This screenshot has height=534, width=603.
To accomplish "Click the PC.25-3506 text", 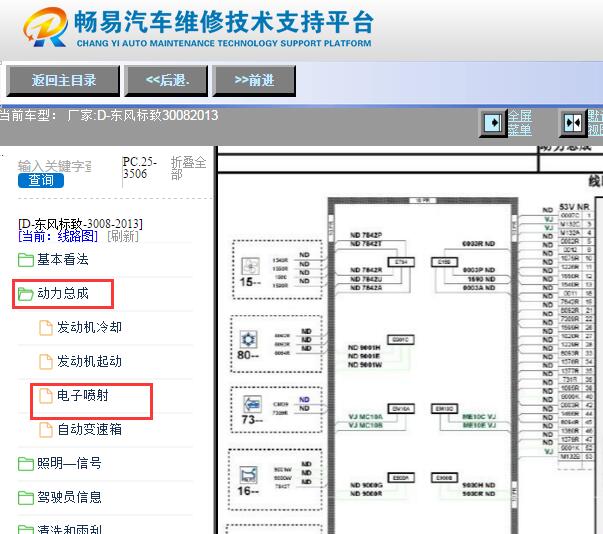I will [139, 168].
